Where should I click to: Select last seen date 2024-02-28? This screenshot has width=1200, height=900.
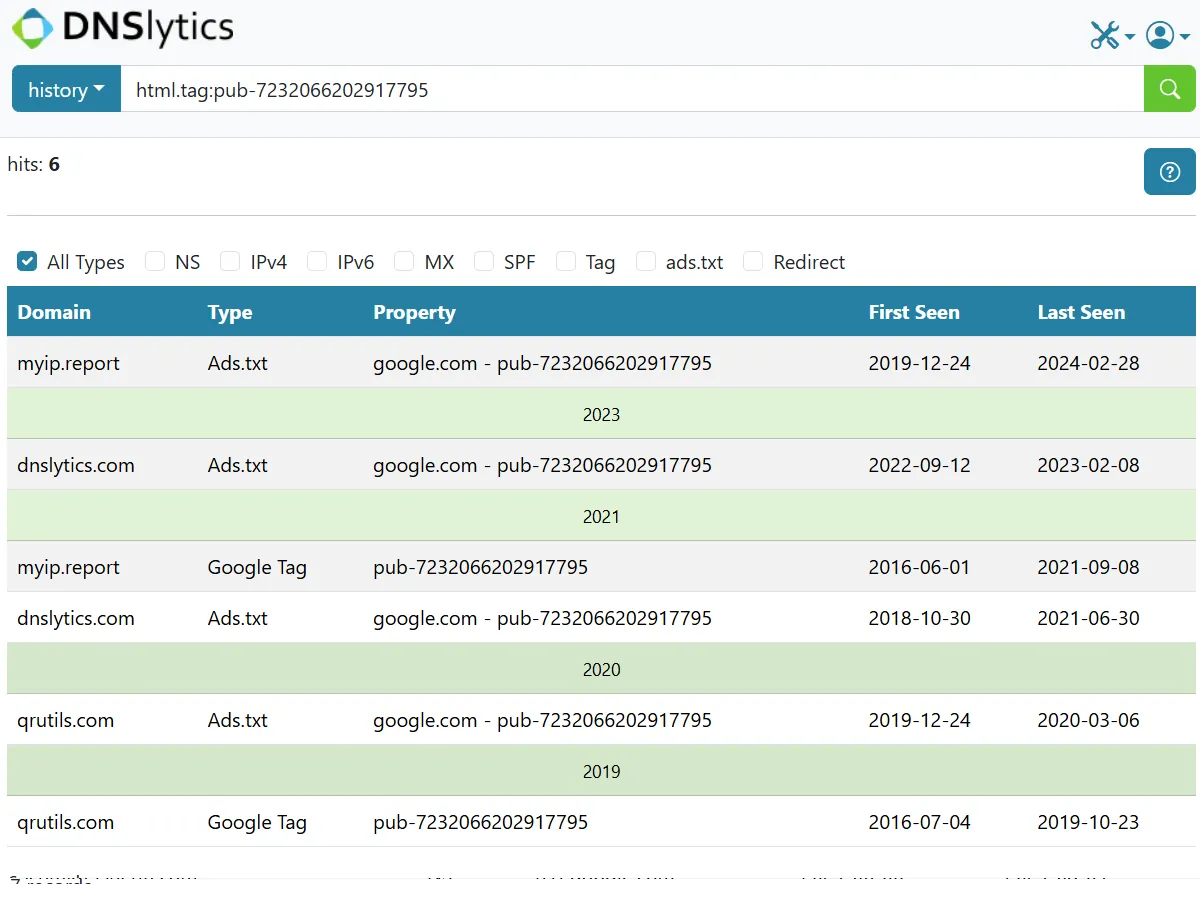click(x=1088, y=363)
